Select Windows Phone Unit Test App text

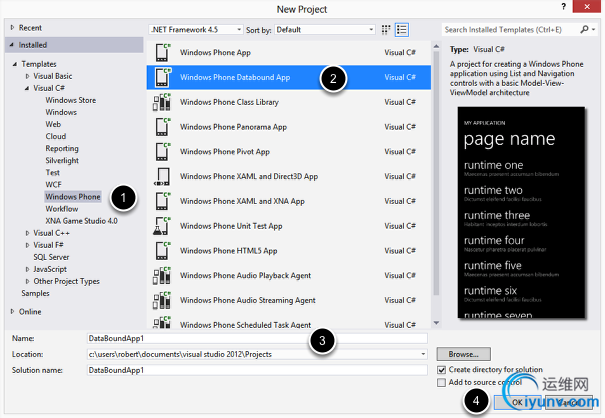click(231, 226)
